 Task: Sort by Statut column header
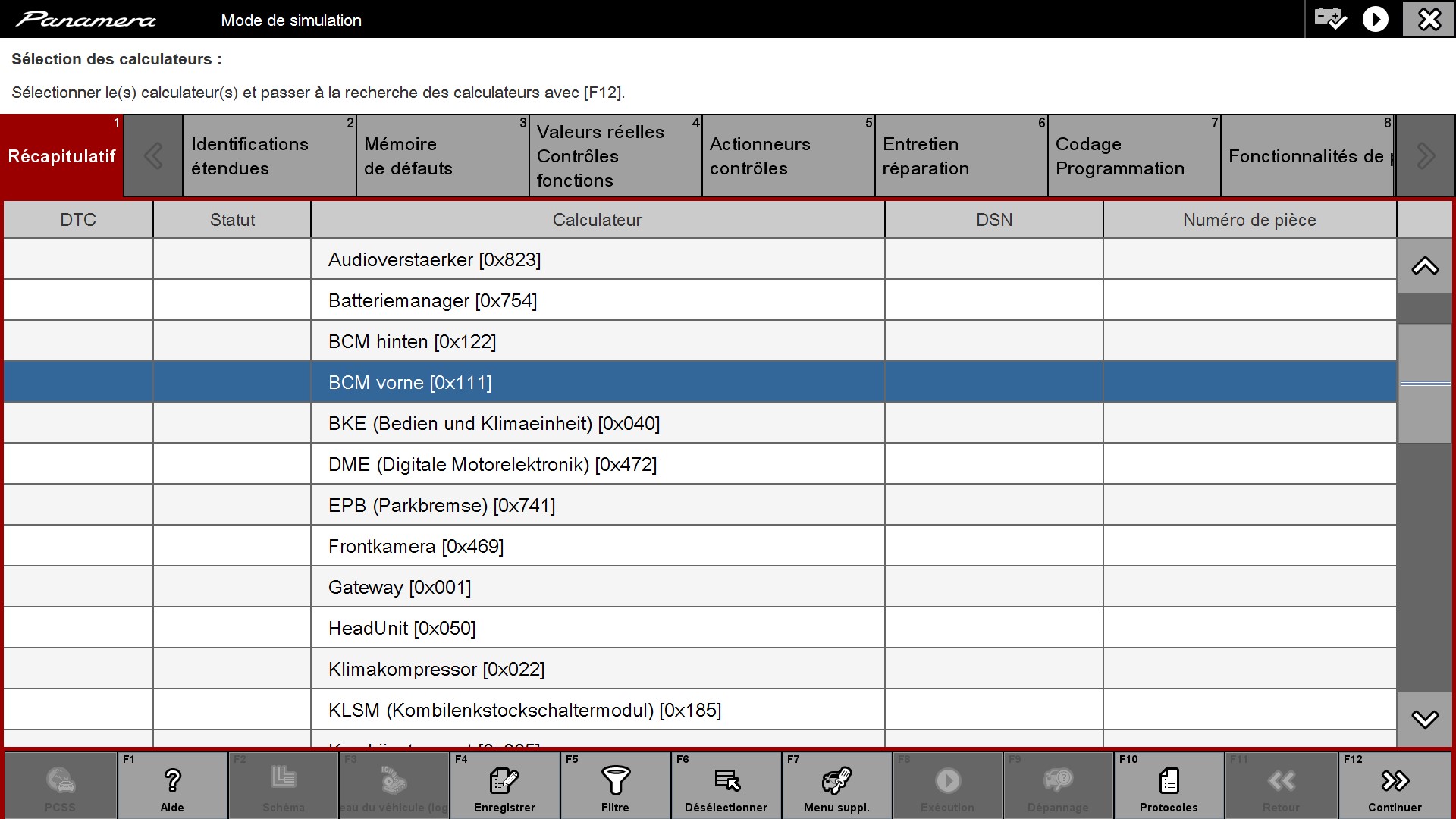click(232, 220)
